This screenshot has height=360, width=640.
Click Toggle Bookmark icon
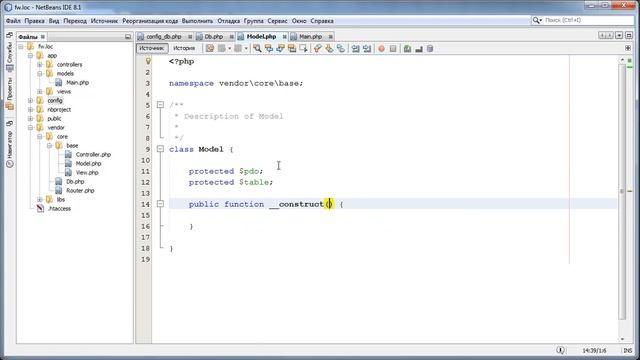(340, 49)
